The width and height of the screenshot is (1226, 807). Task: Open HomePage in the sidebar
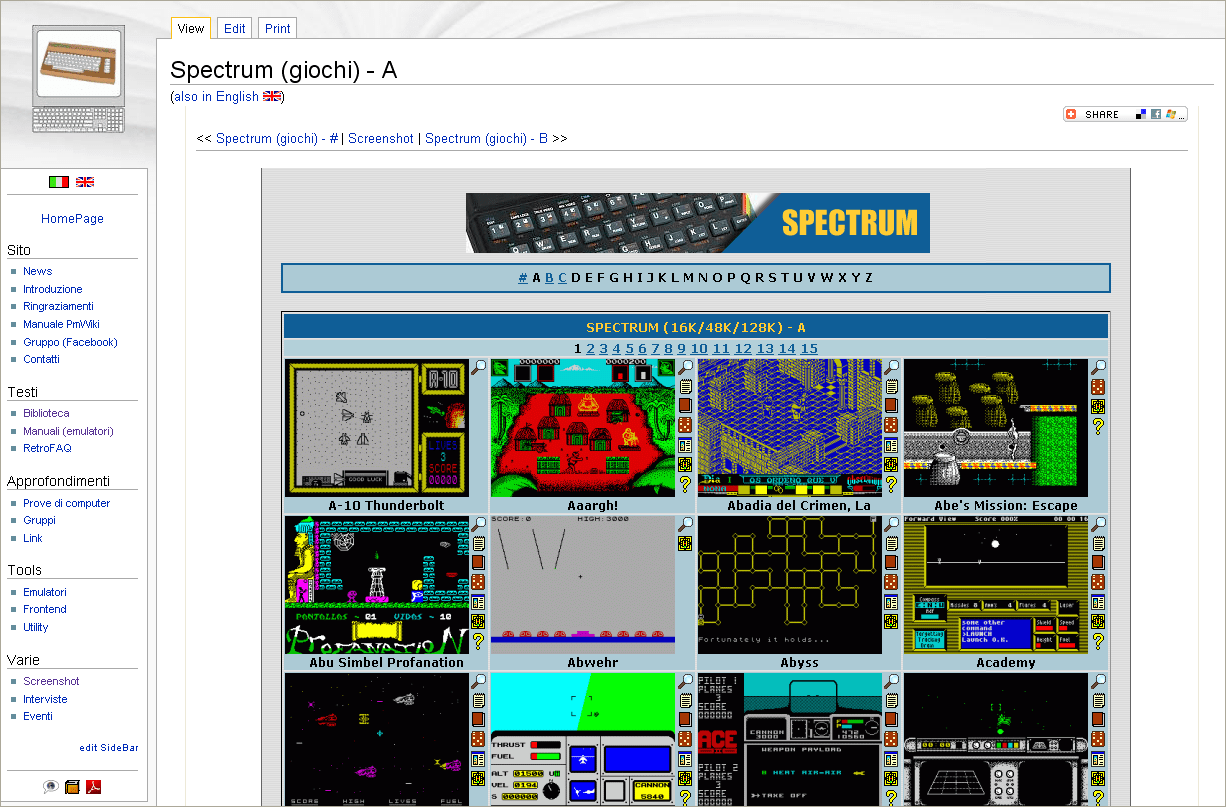[x=72, y=219]
